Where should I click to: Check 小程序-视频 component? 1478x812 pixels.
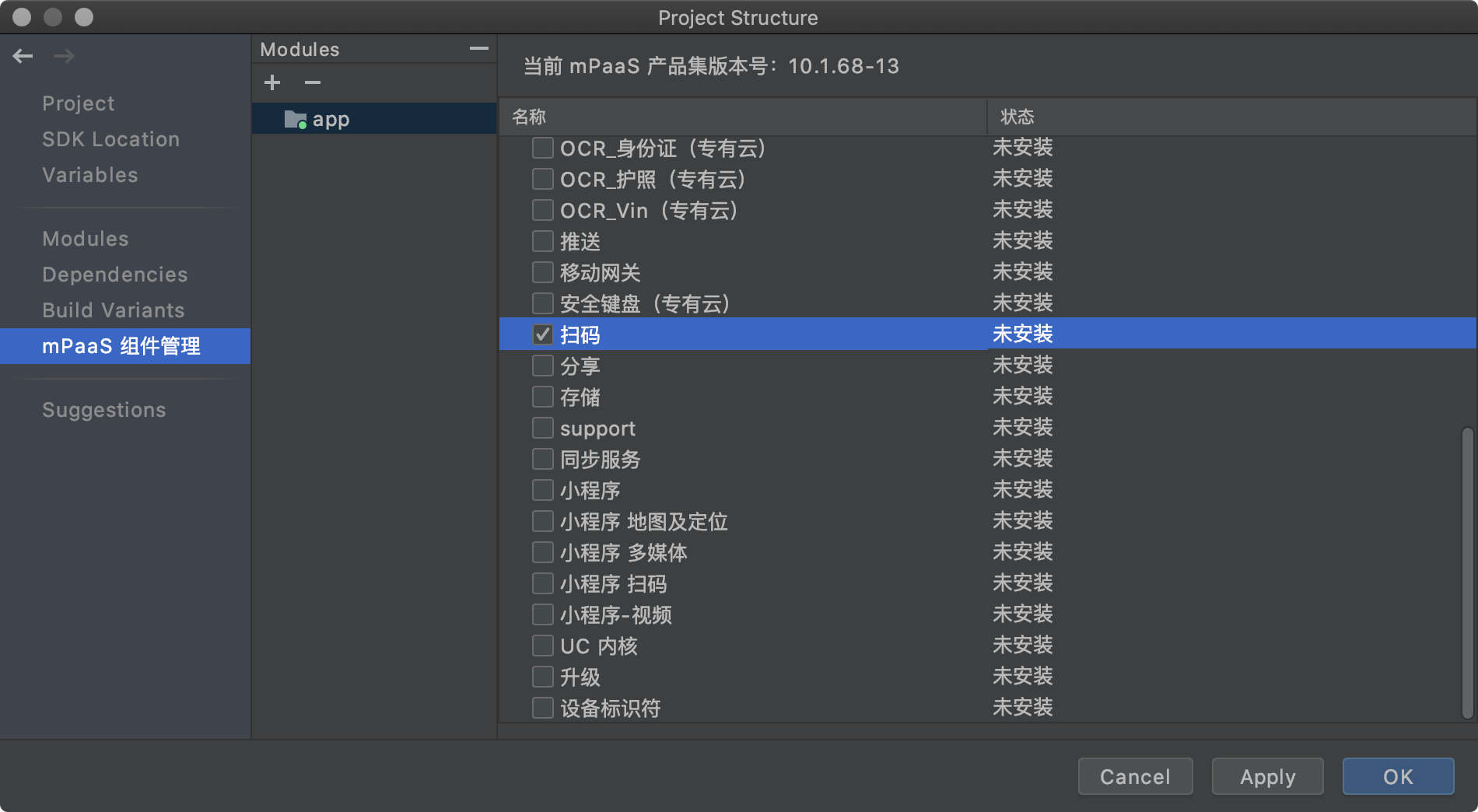(542, 614)
